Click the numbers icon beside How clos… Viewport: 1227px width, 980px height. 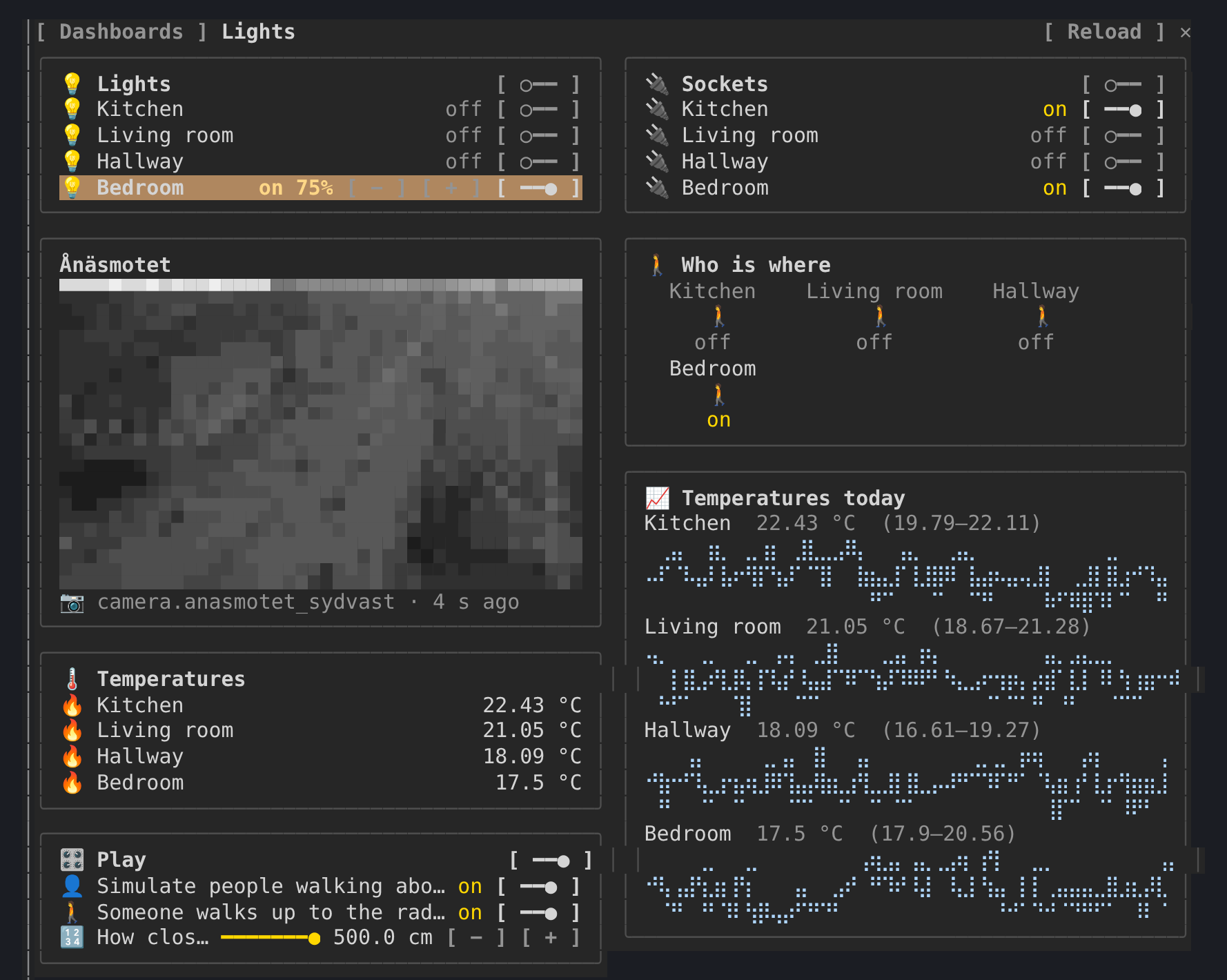click(72, 937)
